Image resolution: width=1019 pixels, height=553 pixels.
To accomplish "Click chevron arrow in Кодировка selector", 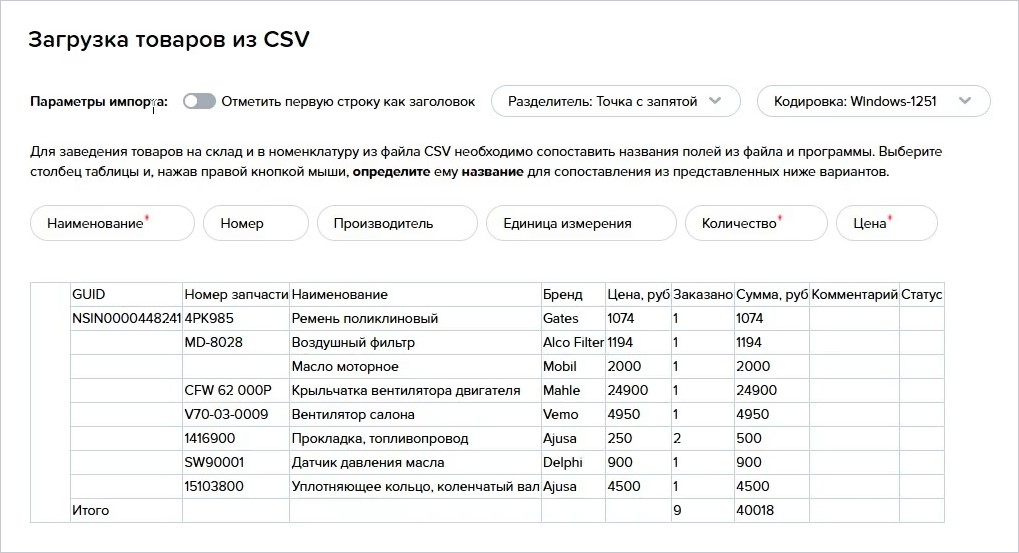I will click(965, 101).
